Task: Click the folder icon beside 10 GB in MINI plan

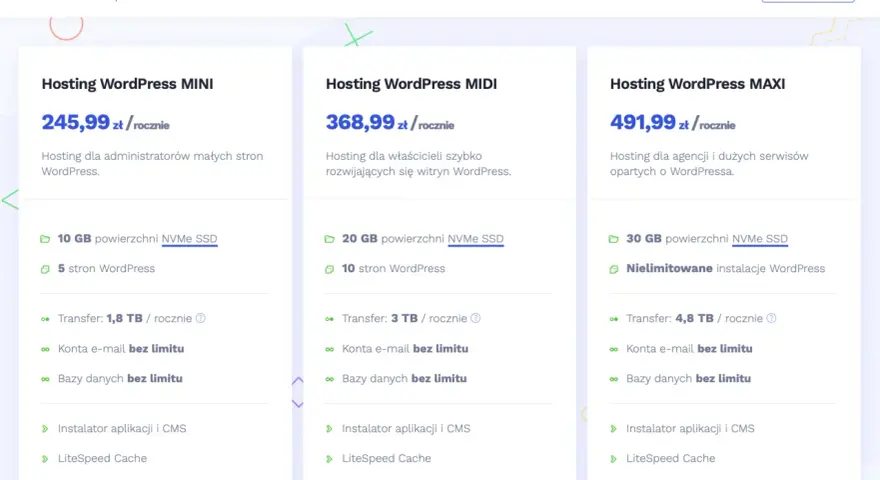Action: tap(45, 239)
